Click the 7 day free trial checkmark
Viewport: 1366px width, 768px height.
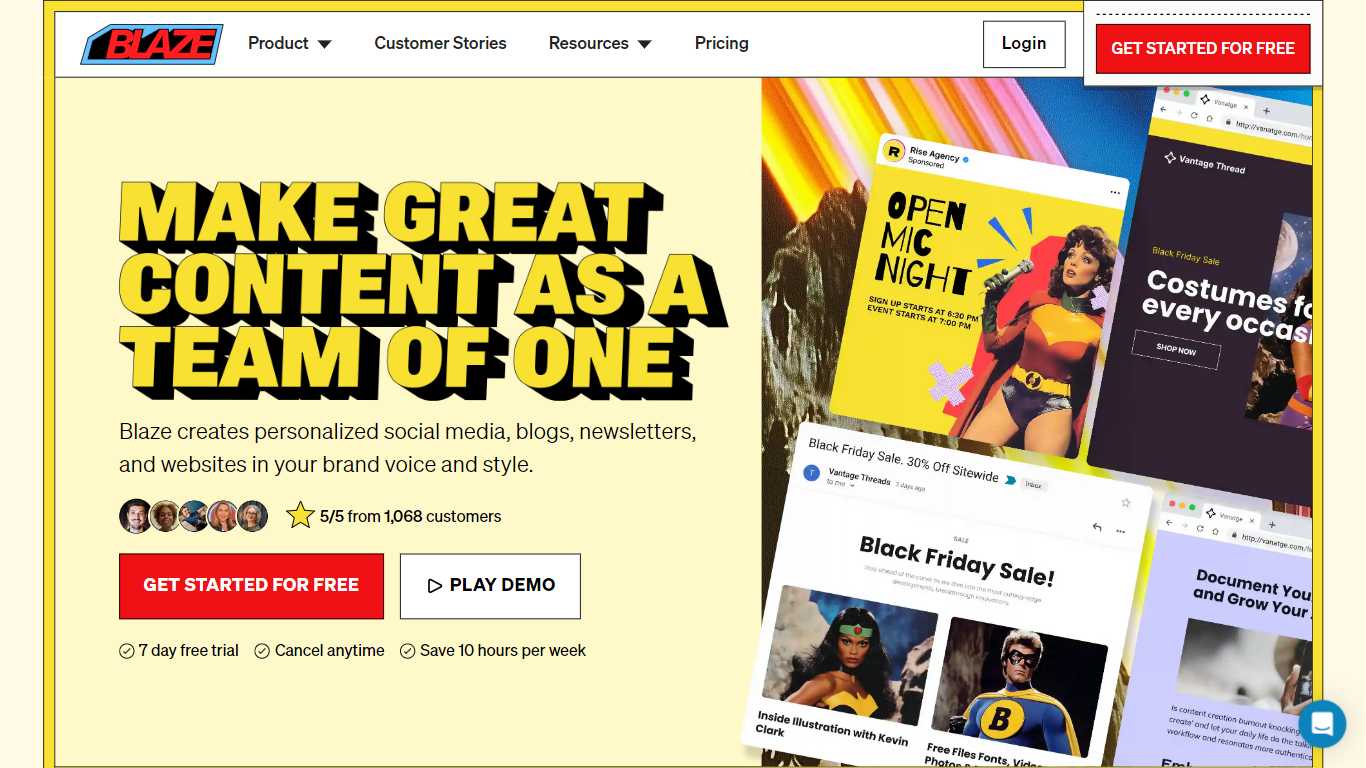127,651
